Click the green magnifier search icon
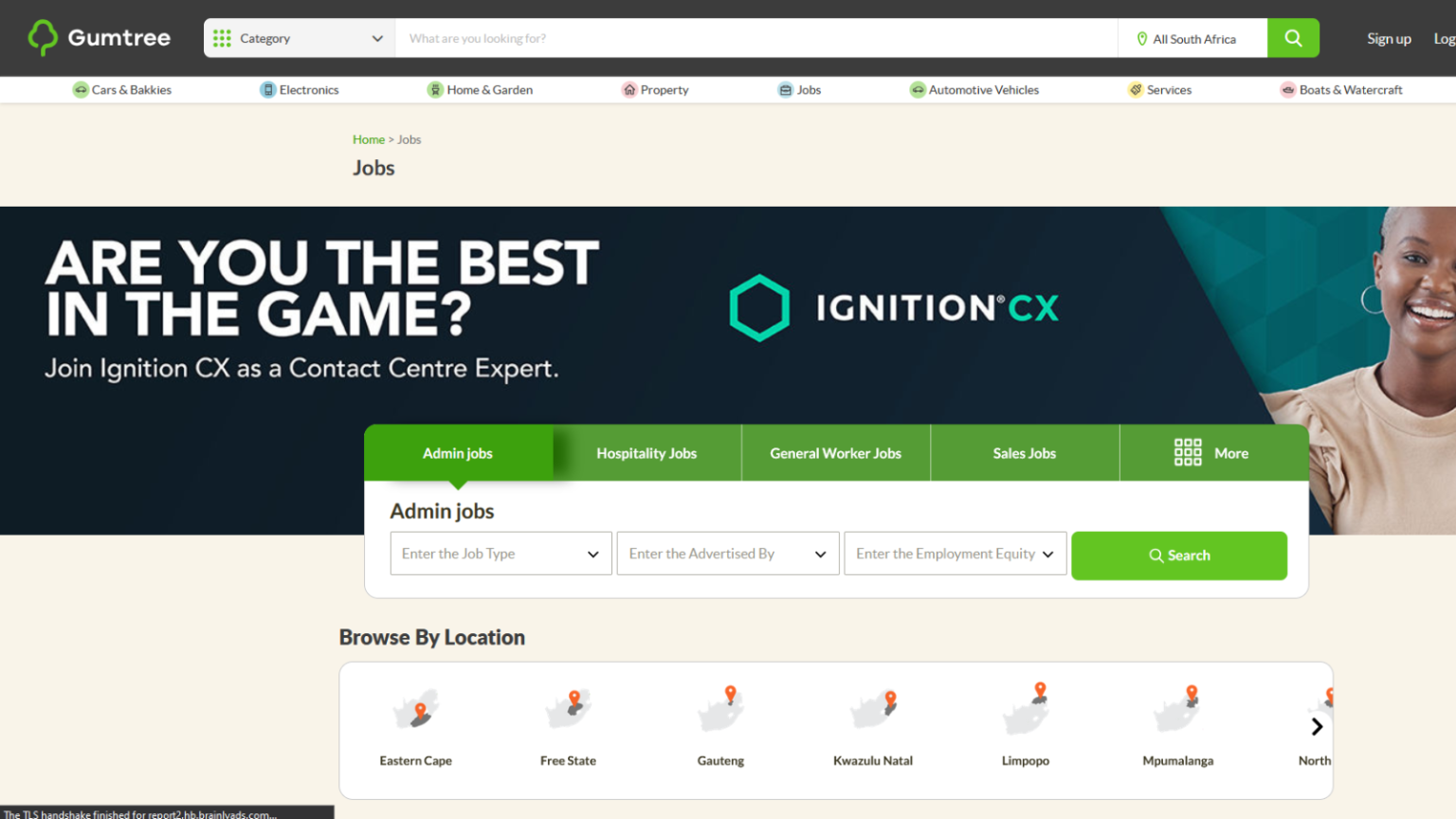Screen dimensions: 1456x819 pyautogui.click(x=1293, y=38)
